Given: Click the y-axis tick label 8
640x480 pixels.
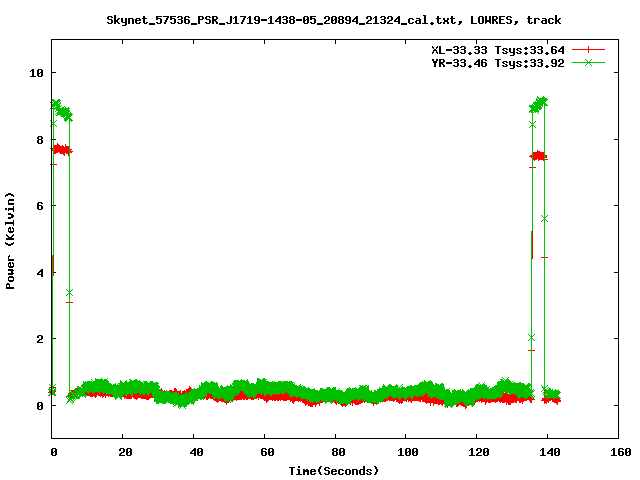Looking at the screenshot, I should click(x=40, y=140).
